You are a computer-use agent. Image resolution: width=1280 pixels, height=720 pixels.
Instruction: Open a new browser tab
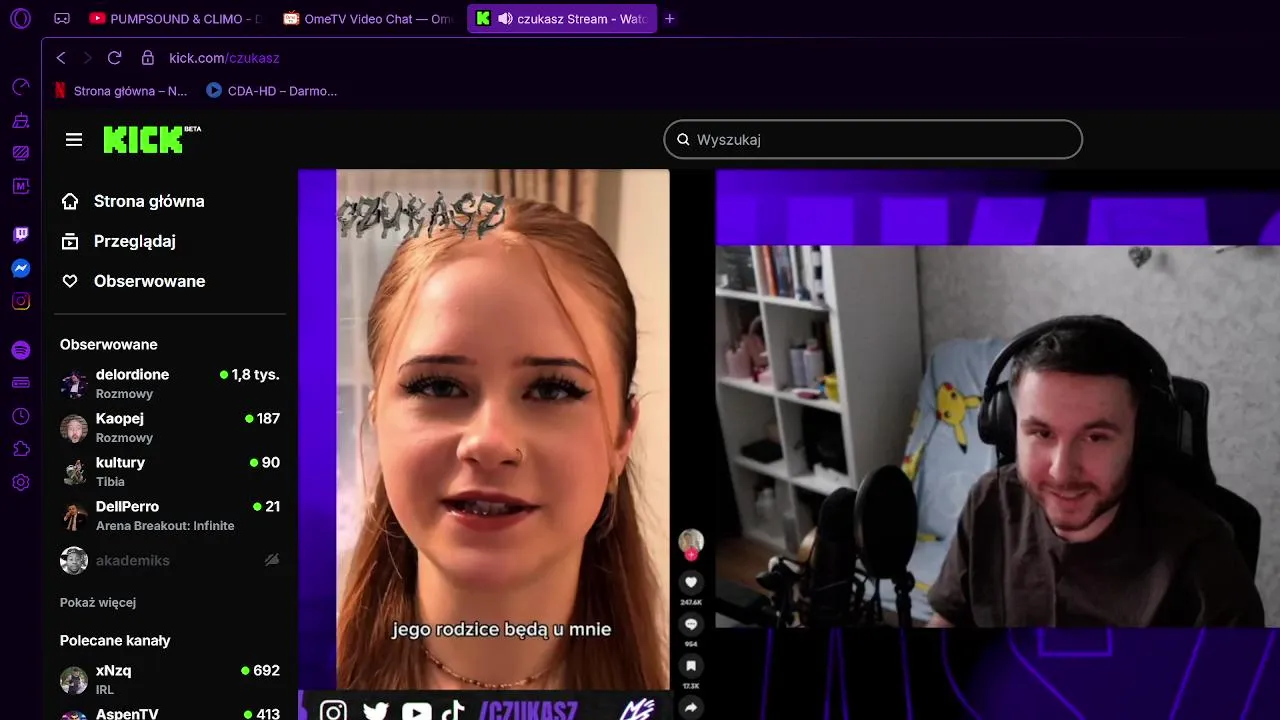coord(670,18)
